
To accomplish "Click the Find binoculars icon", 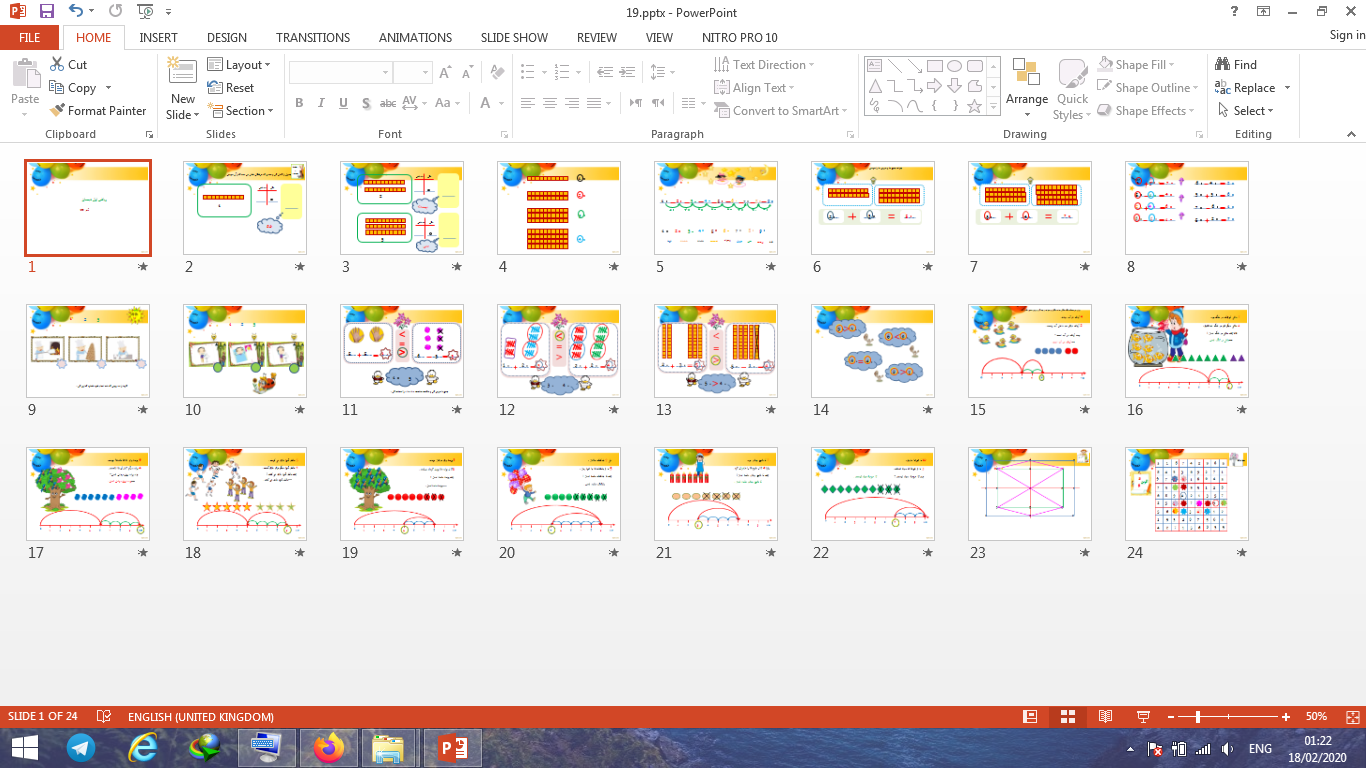I will [x=1222, y=64].
